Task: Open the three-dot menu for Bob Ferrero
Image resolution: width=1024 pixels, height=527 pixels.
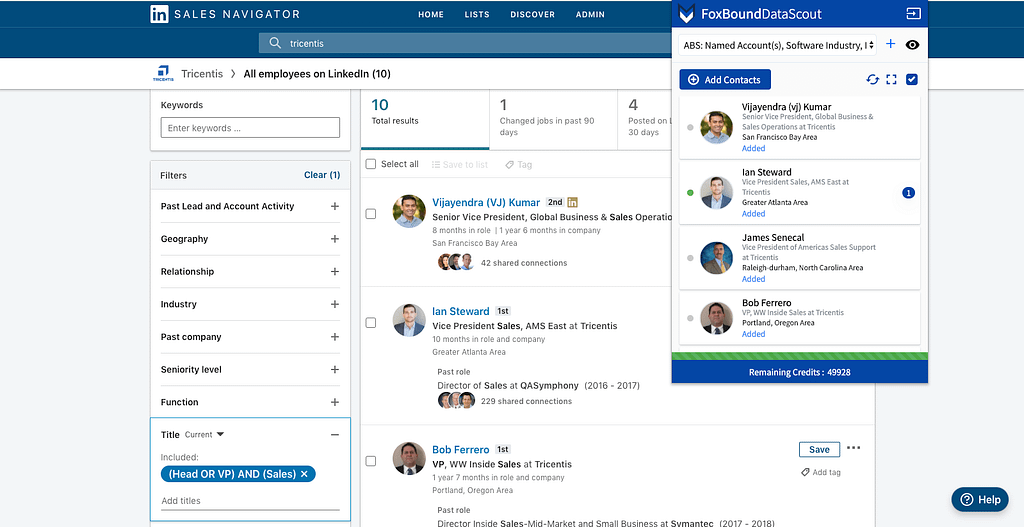Action: click(854, 448)
